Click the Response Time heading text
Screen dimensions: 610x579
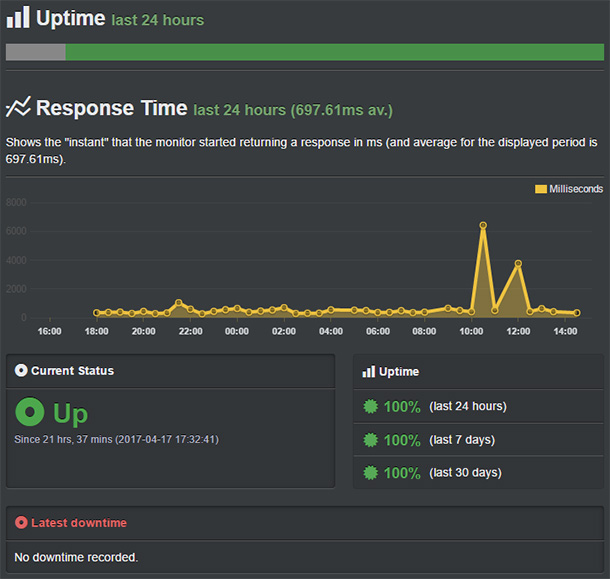click(111, 108)
